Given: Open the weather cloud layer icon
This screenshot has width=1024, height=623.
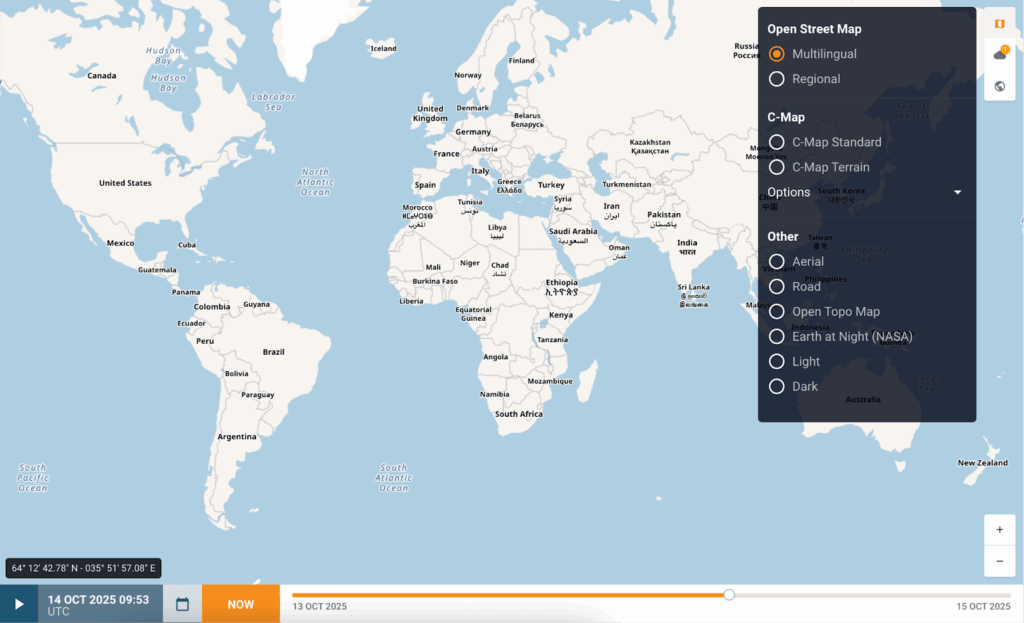Looking at the screenshot, I should (x=999, y=54).
